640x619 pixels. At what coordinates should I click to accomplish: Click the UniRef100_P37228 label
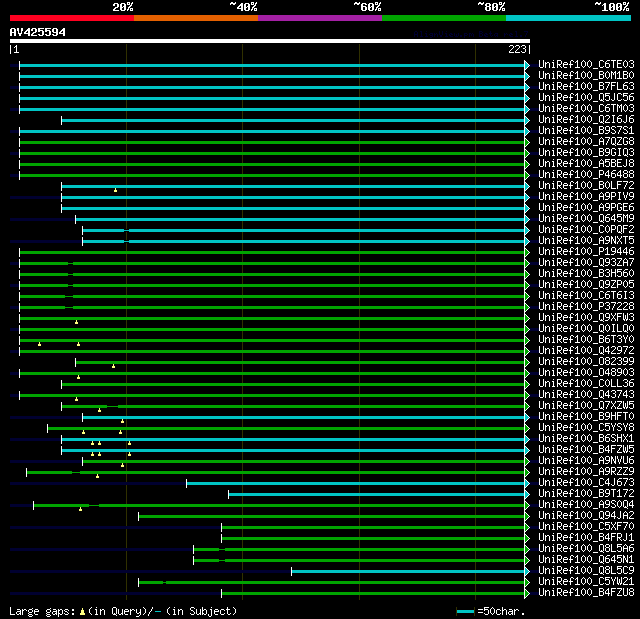coord(586,307)
